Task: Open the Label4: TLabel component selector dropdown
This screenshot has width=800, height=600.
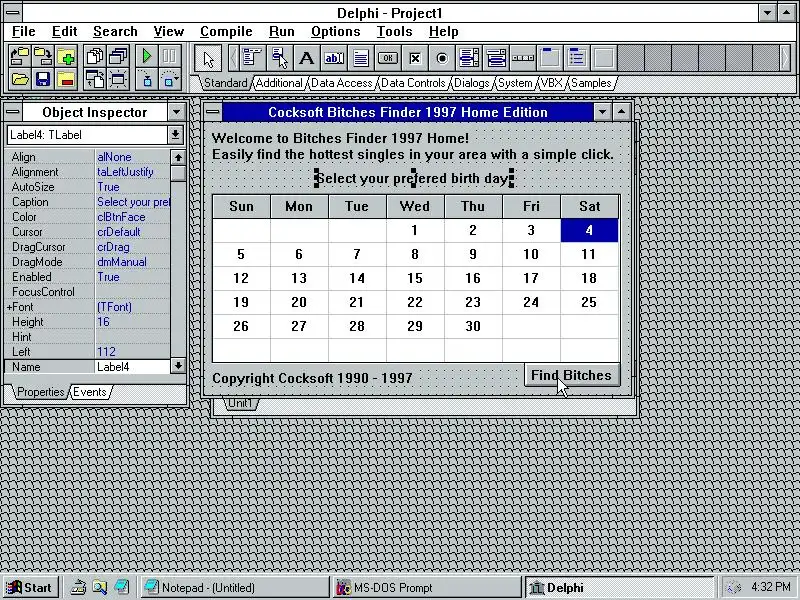Action: [175, 135]
